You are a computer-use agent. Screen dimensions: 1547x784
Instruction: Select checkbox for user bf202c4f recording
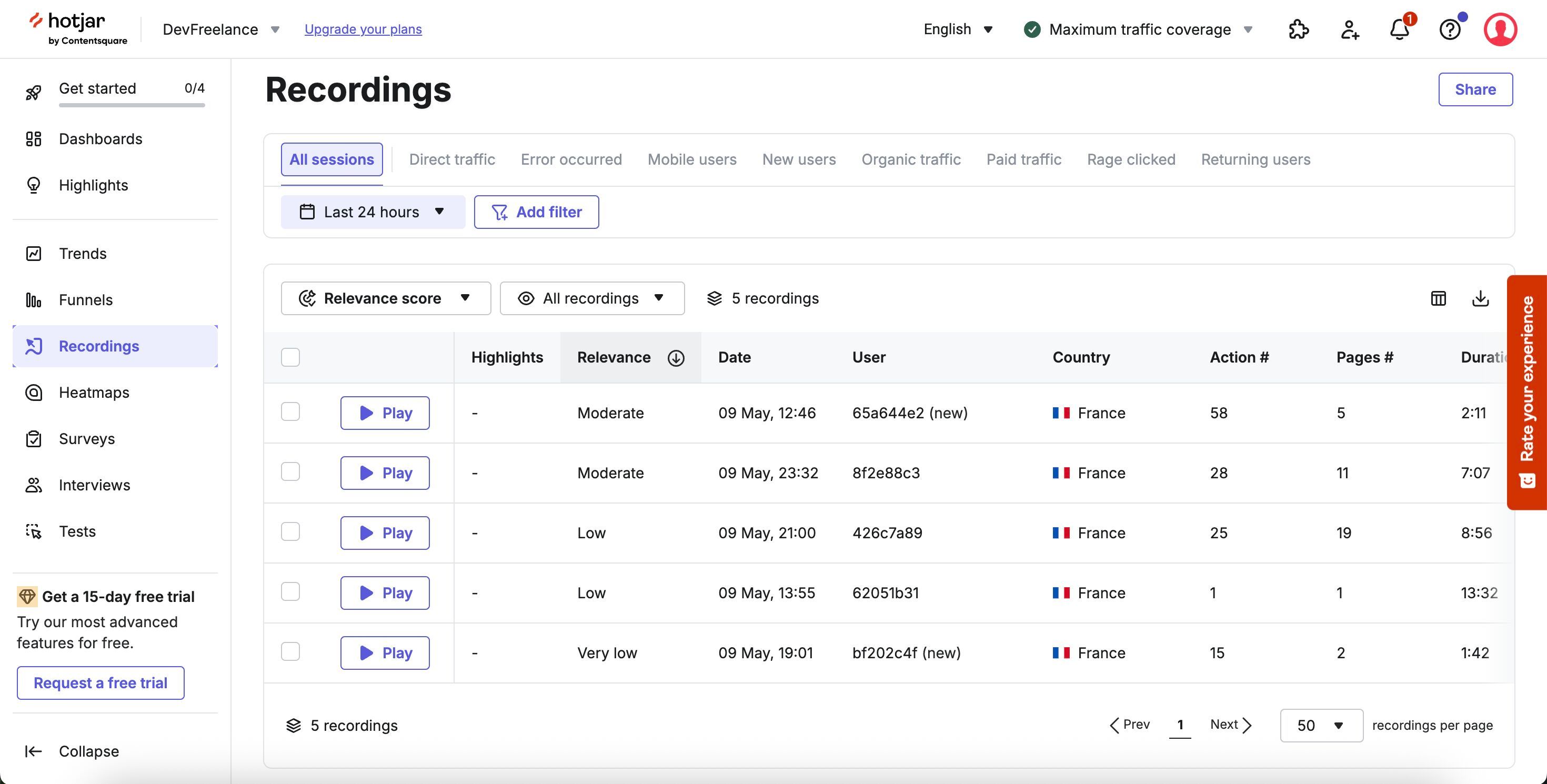coord(290,652)
